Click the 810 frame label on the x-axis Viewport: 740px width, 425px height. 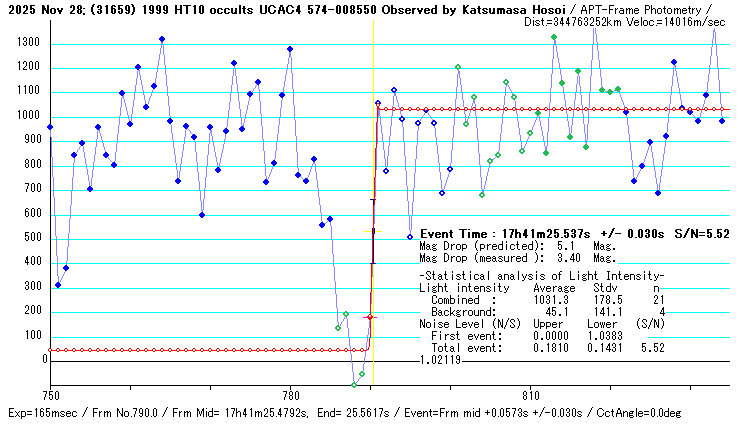(531, 396)
